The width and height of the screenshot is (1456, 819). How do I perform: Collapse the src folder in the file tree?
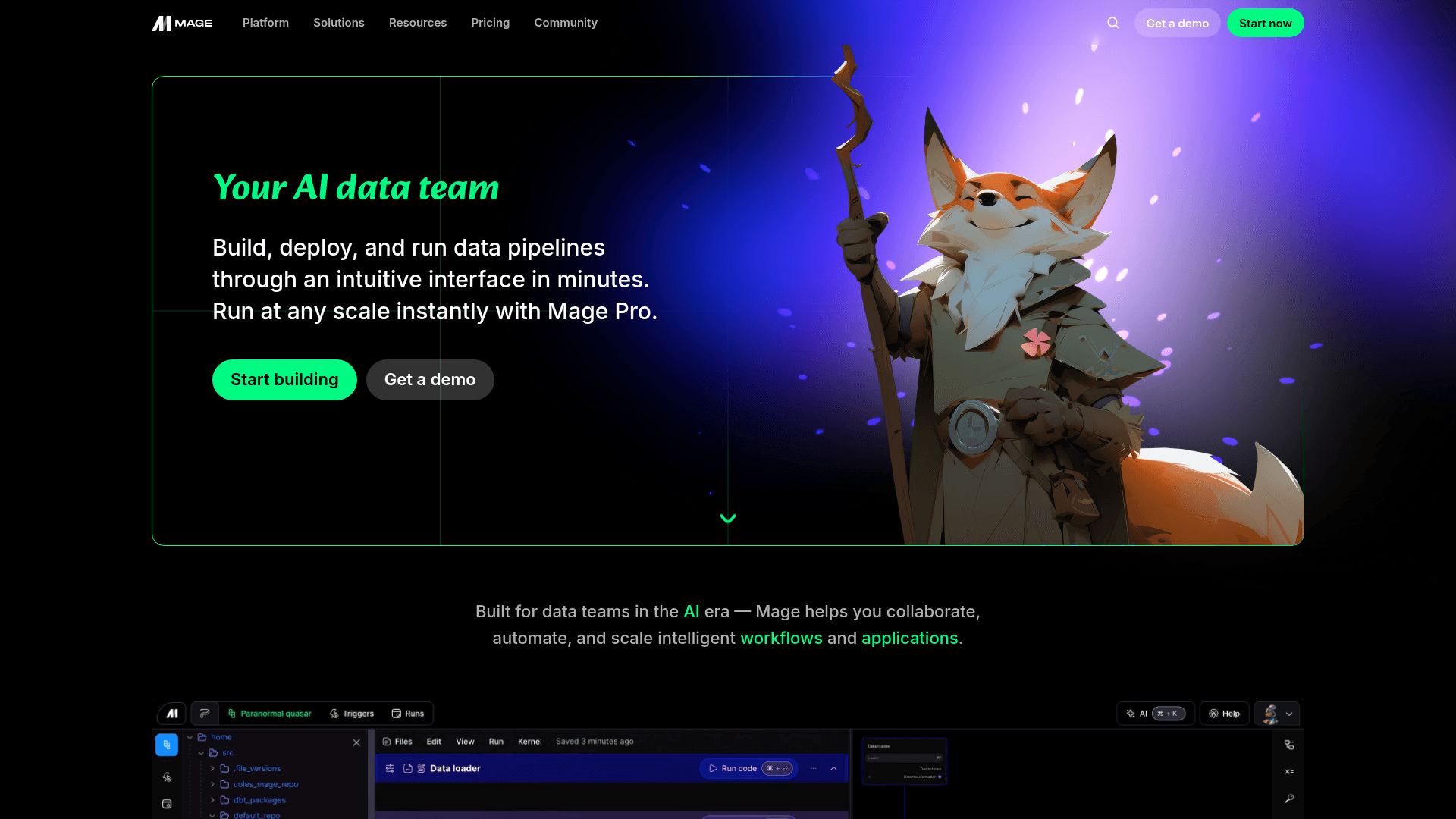(201, 753)
